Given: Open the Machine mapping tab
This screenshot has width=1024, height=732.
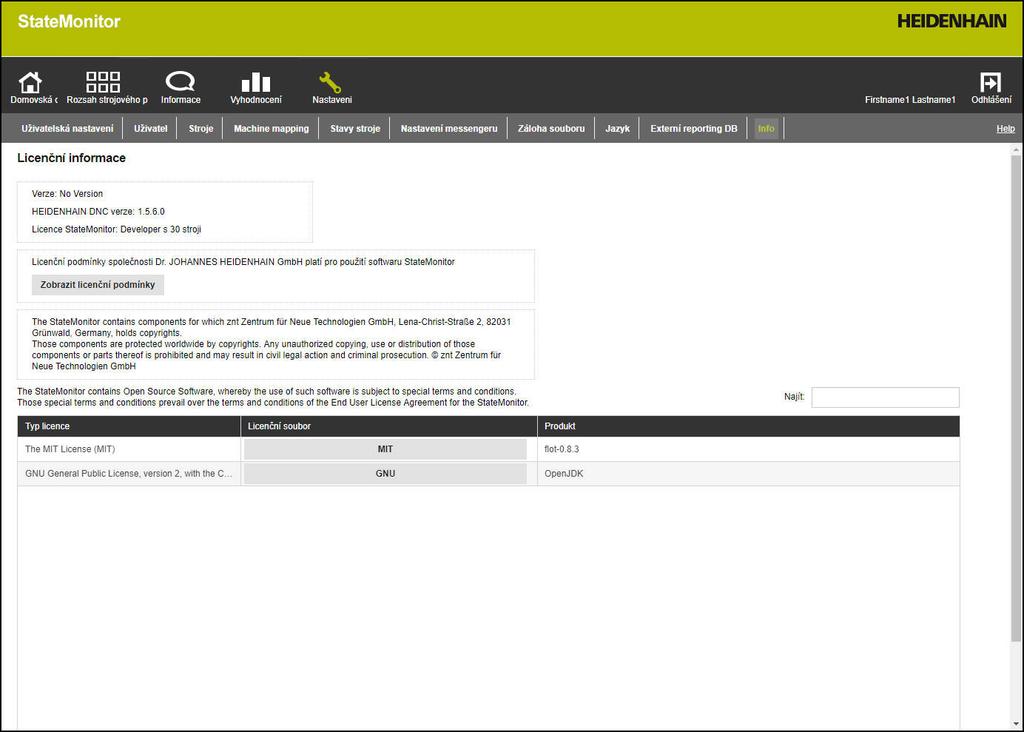Looking at the screenshot, I should tap(272, 129).
